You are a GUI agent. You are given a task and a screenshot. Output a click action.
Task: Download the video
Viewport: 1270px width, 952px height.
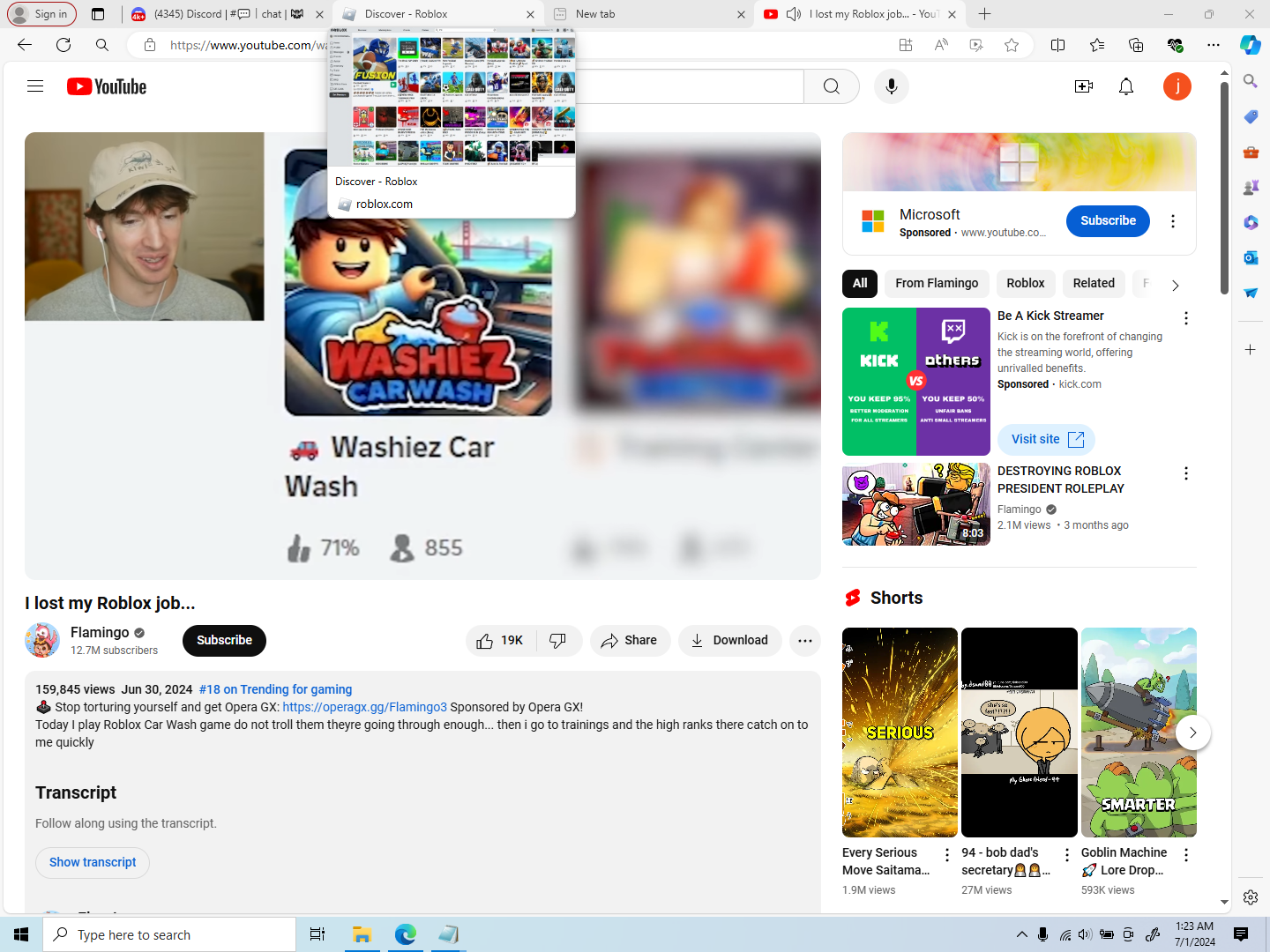(729, 641)
